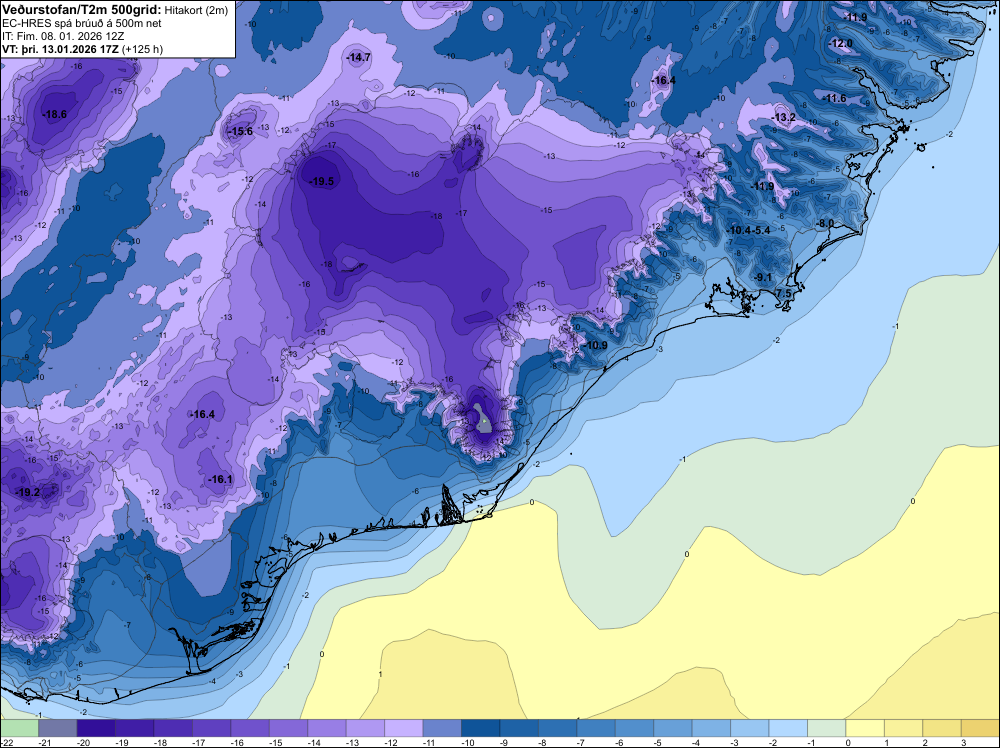Click the forecast offset "(+125 h)" text

click(143, 49)
